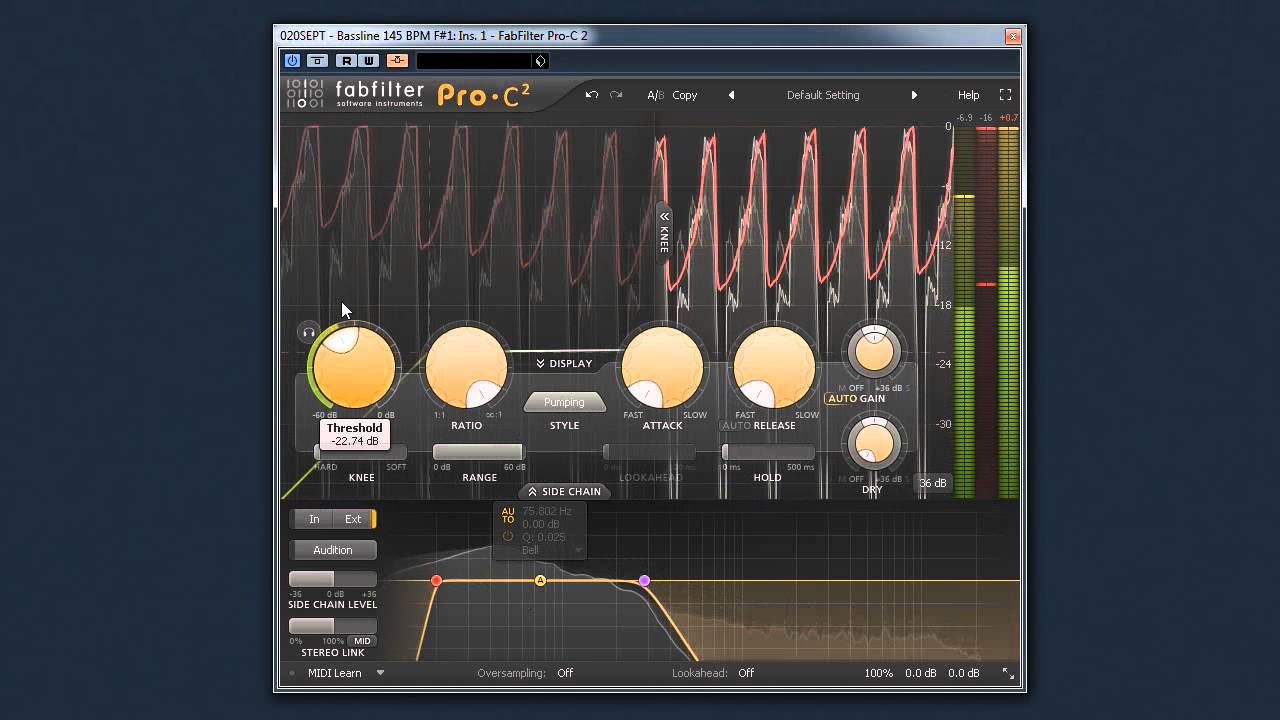Click the level meter bars
Viewport: 1280px width, 720px height.
click(x=987, y=311)
